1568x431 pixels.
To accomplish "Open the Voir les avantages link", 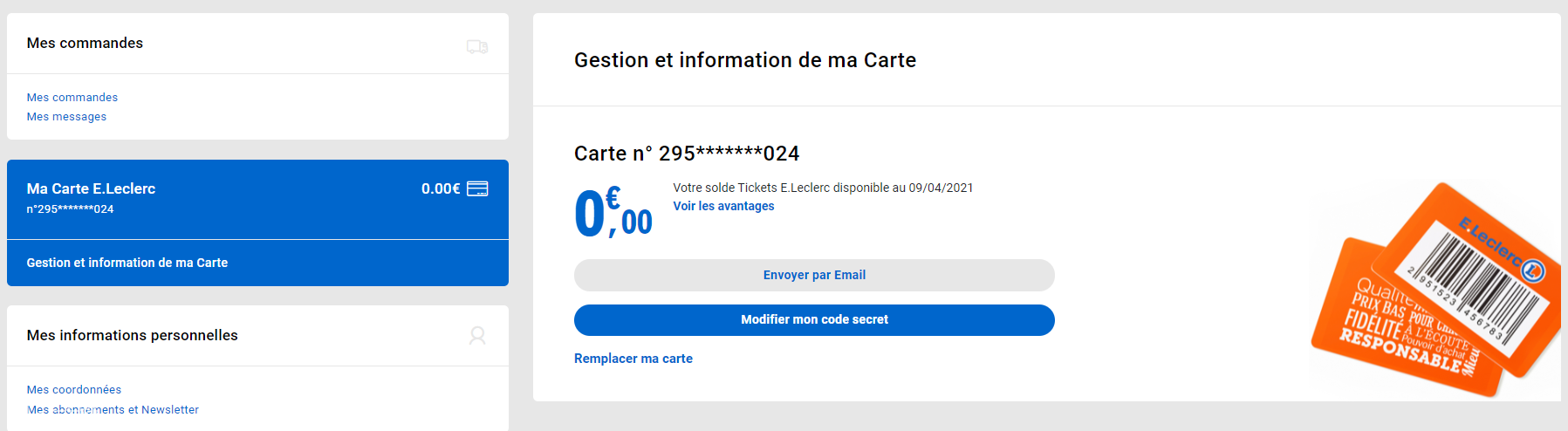I will (723, 206).
